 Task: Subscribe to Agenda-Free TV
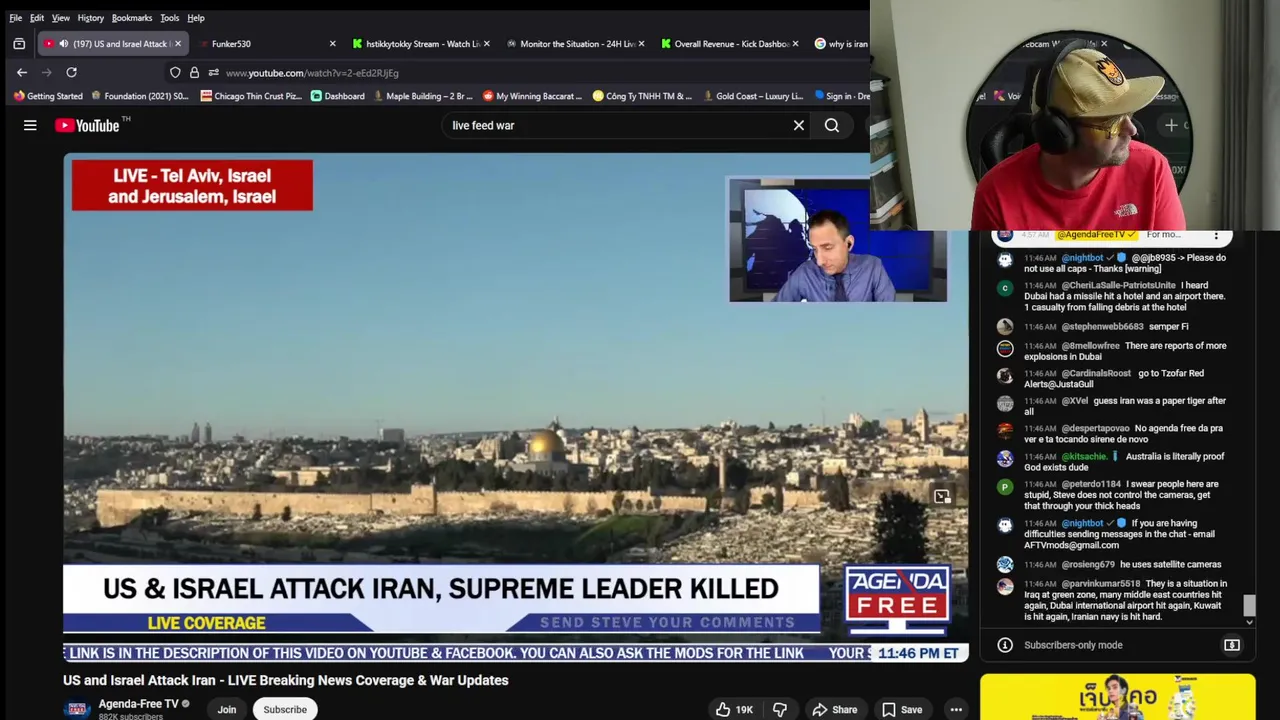tap(285, 710)
